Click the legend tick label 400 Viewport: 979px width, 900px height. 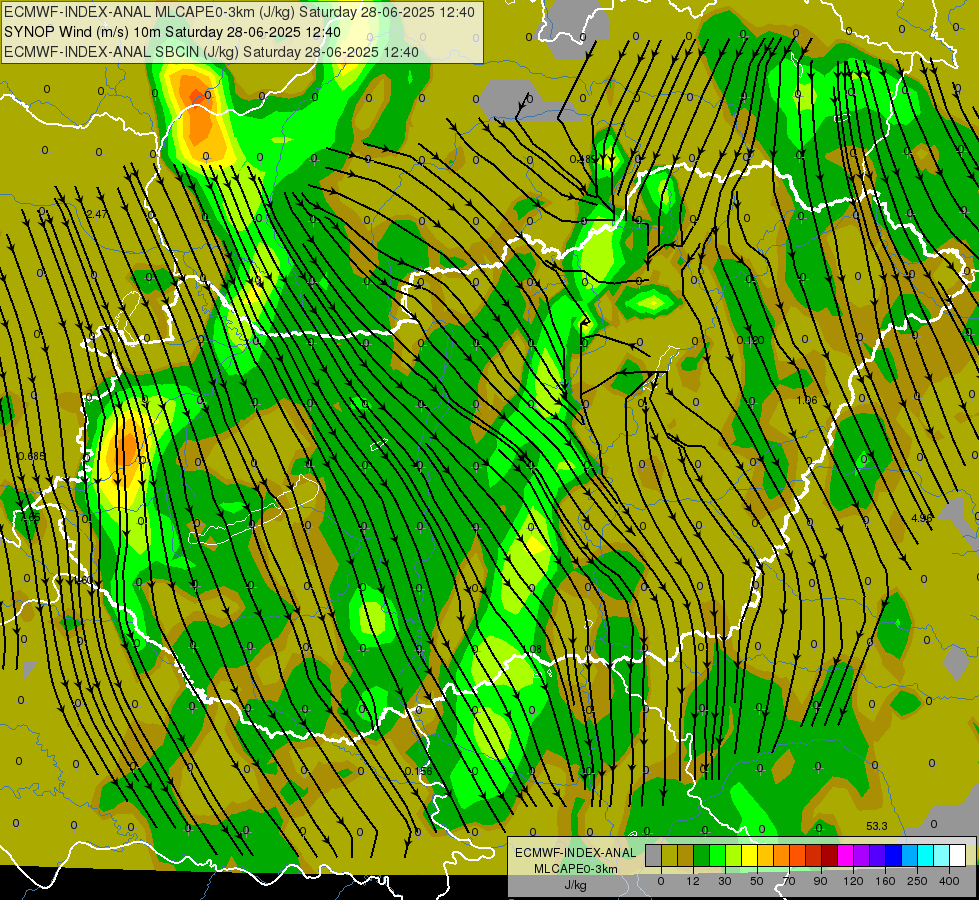(949, 881)
